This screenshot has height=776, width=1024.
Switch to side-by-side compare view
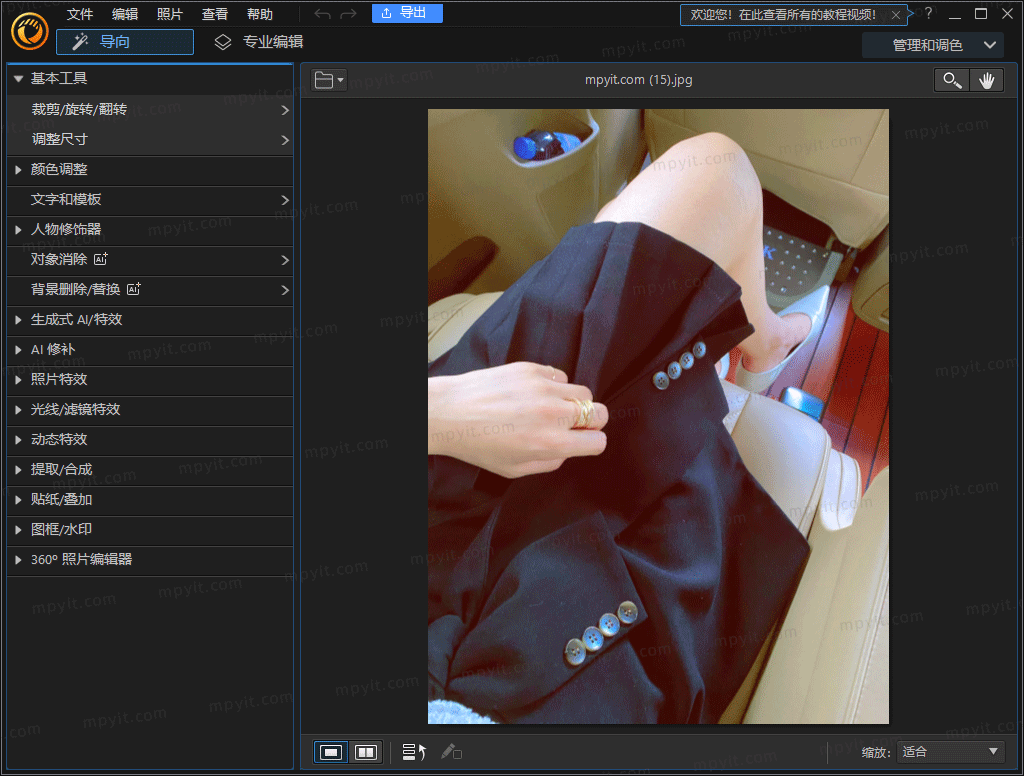click(366, 752)
